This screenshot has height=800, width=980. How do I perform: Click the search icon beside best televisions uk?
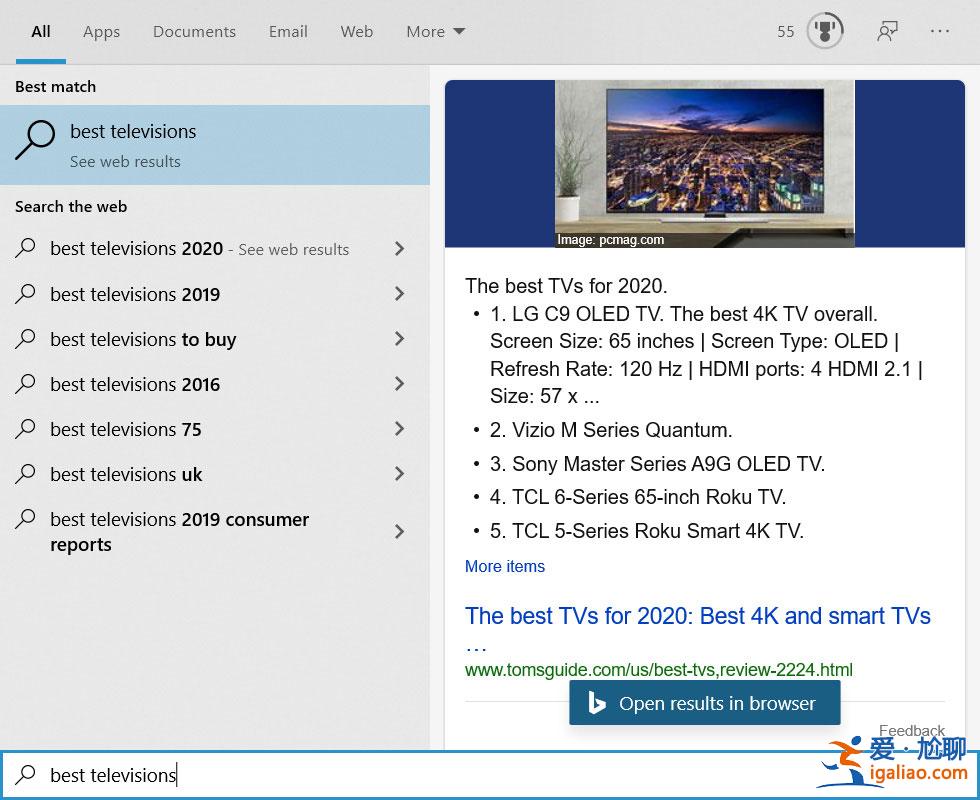(27, 474)
